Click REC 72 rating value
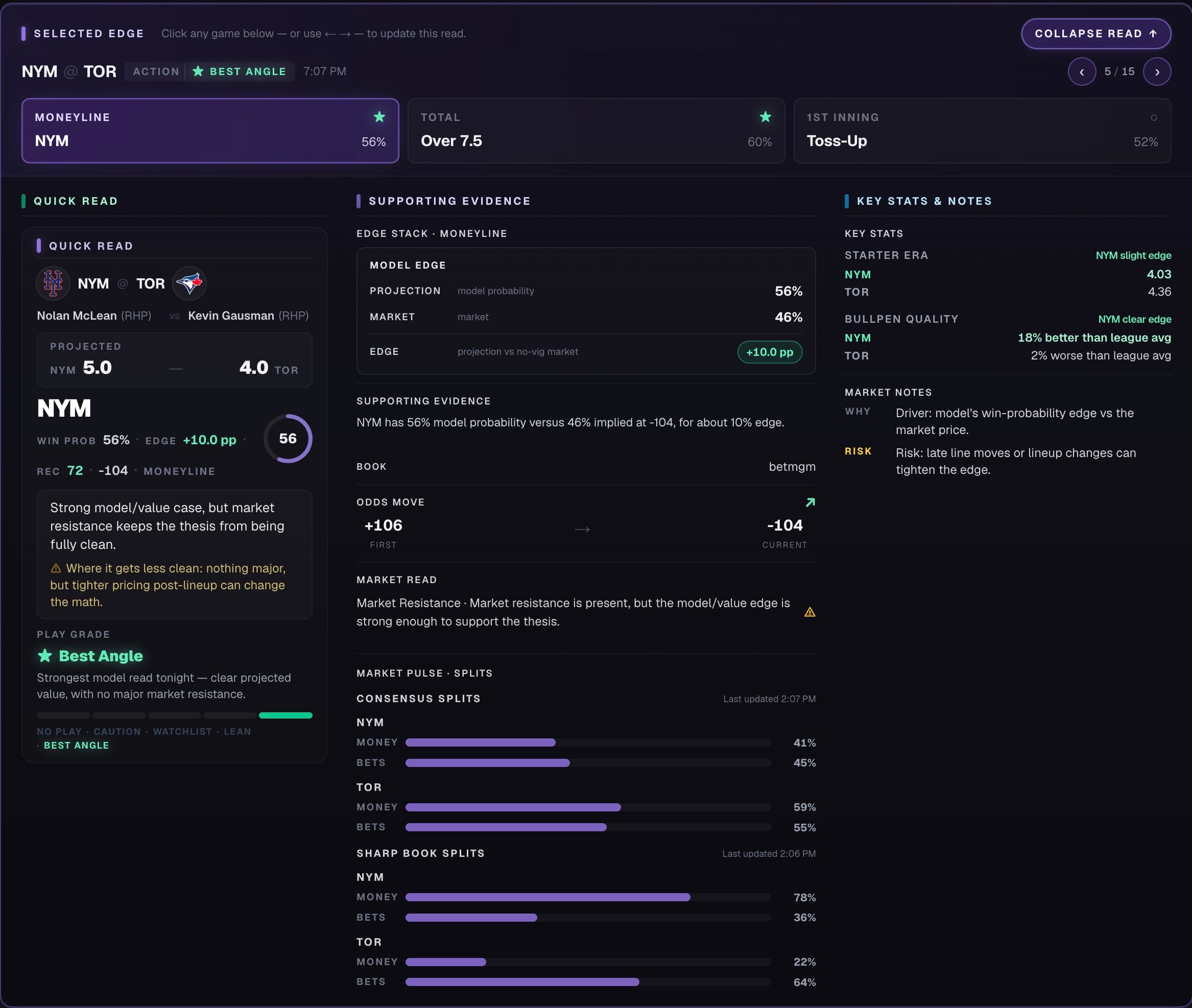 click(75, 470)
